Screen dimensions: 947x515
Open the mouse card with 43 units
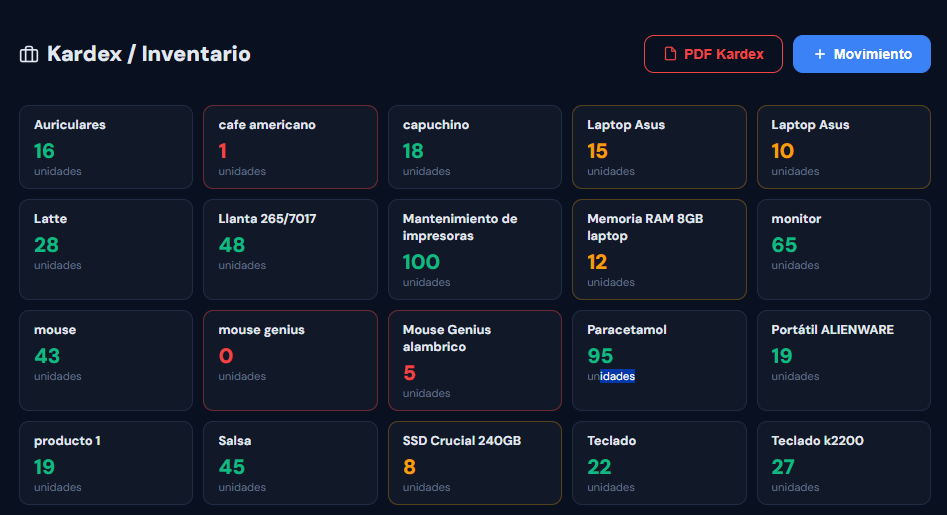(x=106, y=360)
